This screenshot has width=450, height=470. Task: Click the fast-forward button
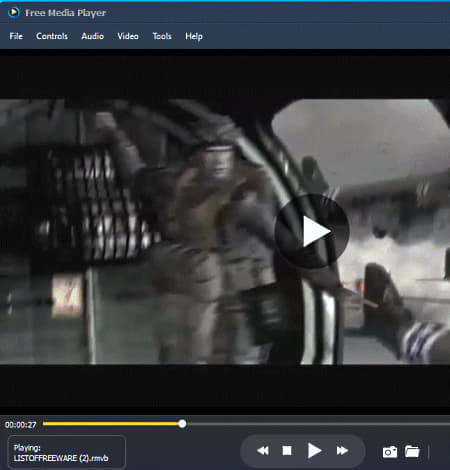(342, 451)
